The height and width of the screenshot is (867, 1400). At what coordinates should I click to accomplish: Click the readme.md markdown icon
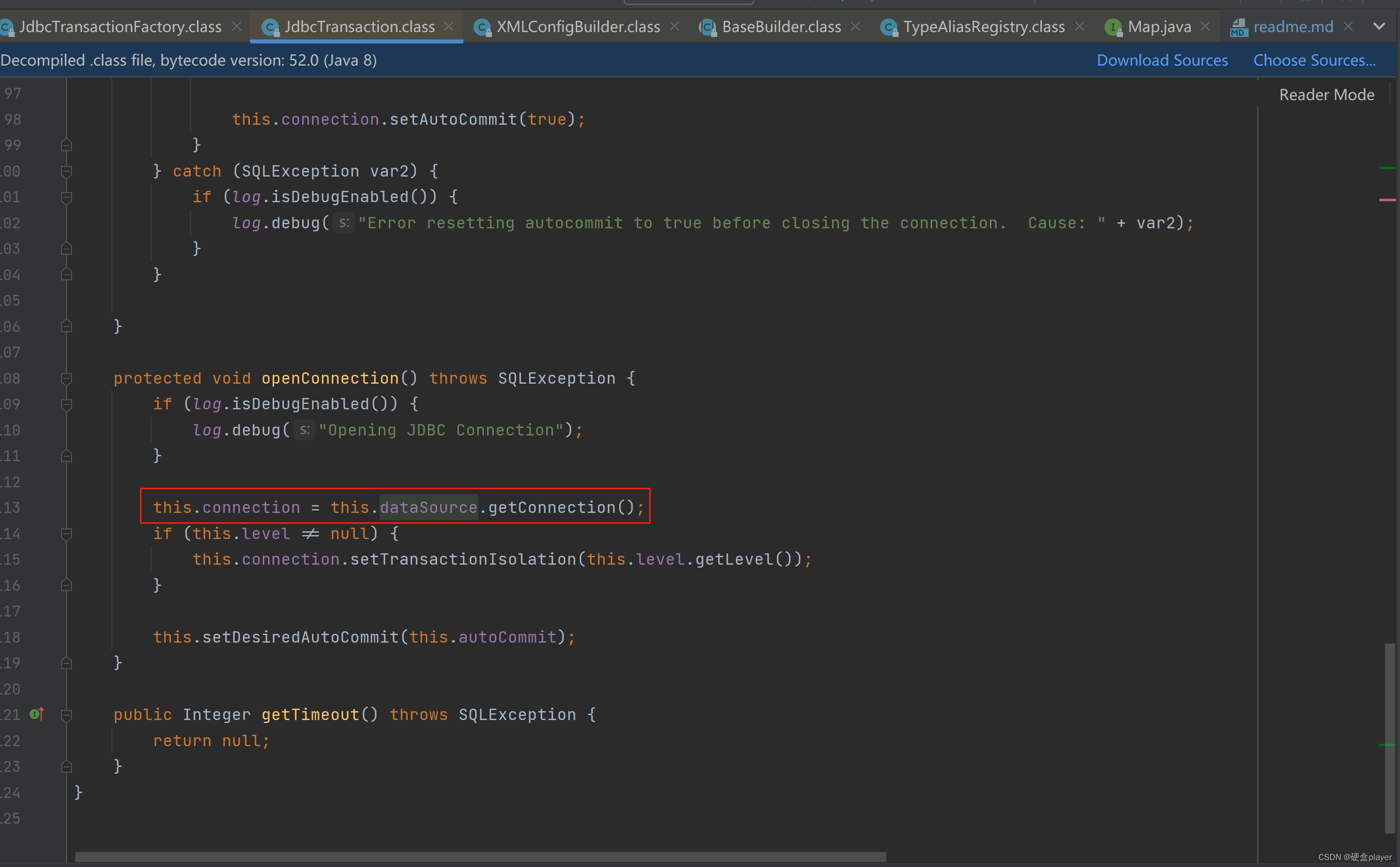pos(1238,28)
